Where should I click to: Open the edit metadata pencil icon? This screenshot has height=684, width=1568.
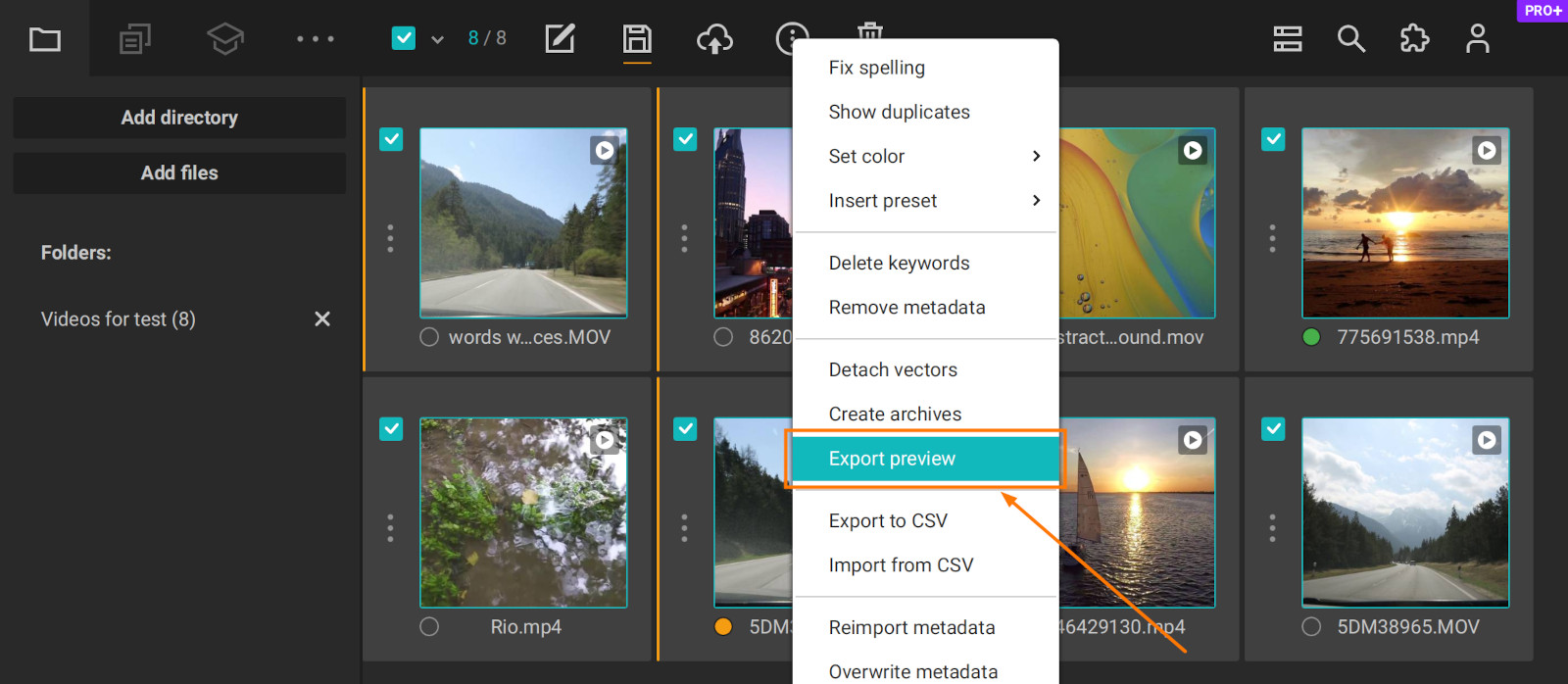(560, 39)
